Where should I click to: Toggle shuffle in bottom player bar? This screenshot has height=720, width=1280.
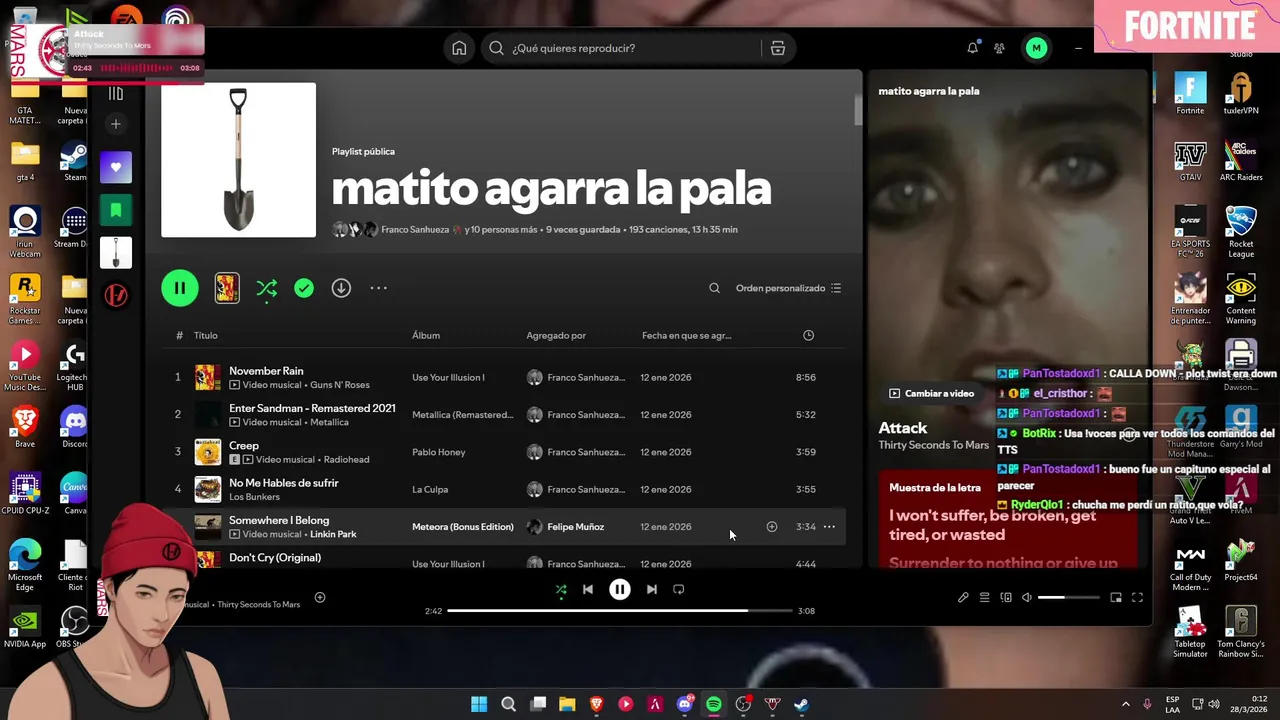pyautogui.click(x=560, y=590)
